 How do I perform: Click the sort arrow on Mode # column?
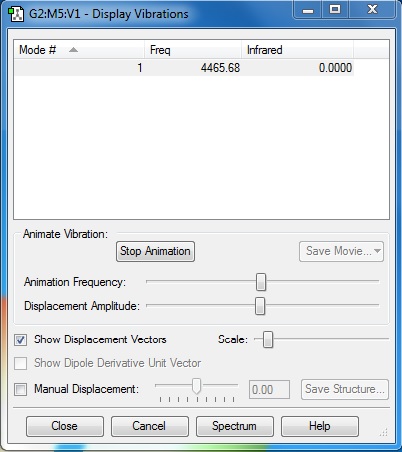click(73, 50)
